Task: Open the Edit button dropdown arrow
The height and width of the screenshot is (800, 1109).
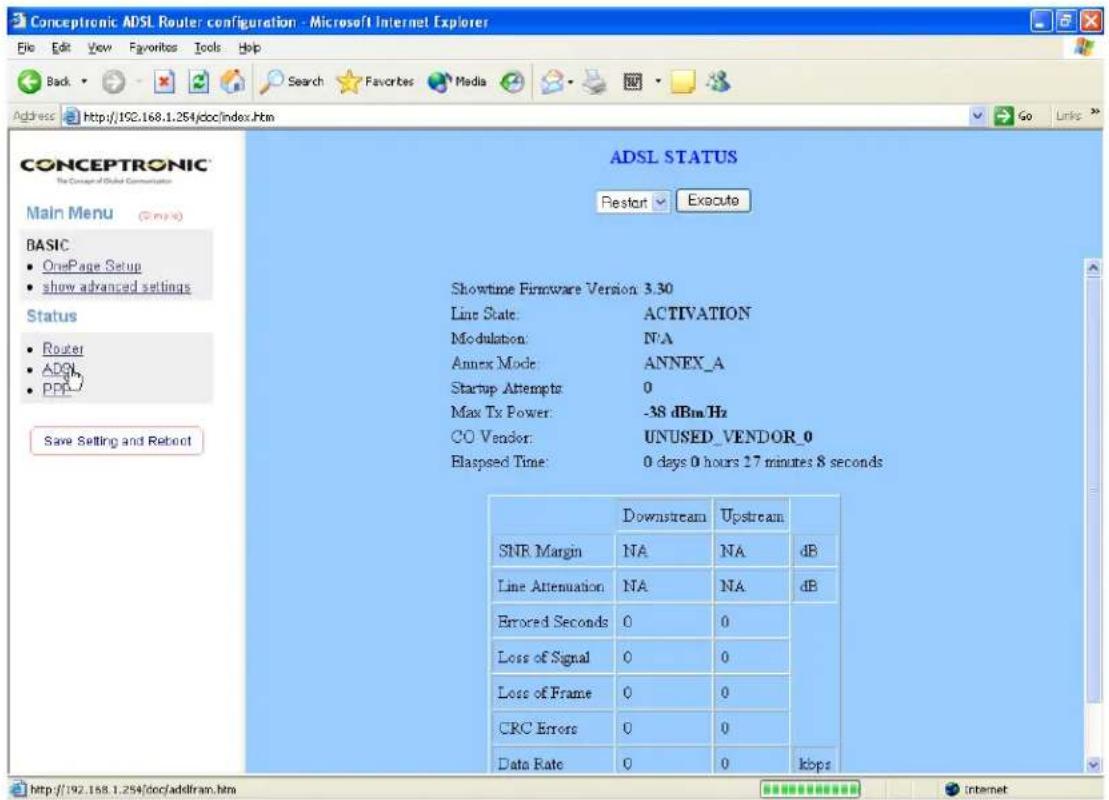Action: 657,82
